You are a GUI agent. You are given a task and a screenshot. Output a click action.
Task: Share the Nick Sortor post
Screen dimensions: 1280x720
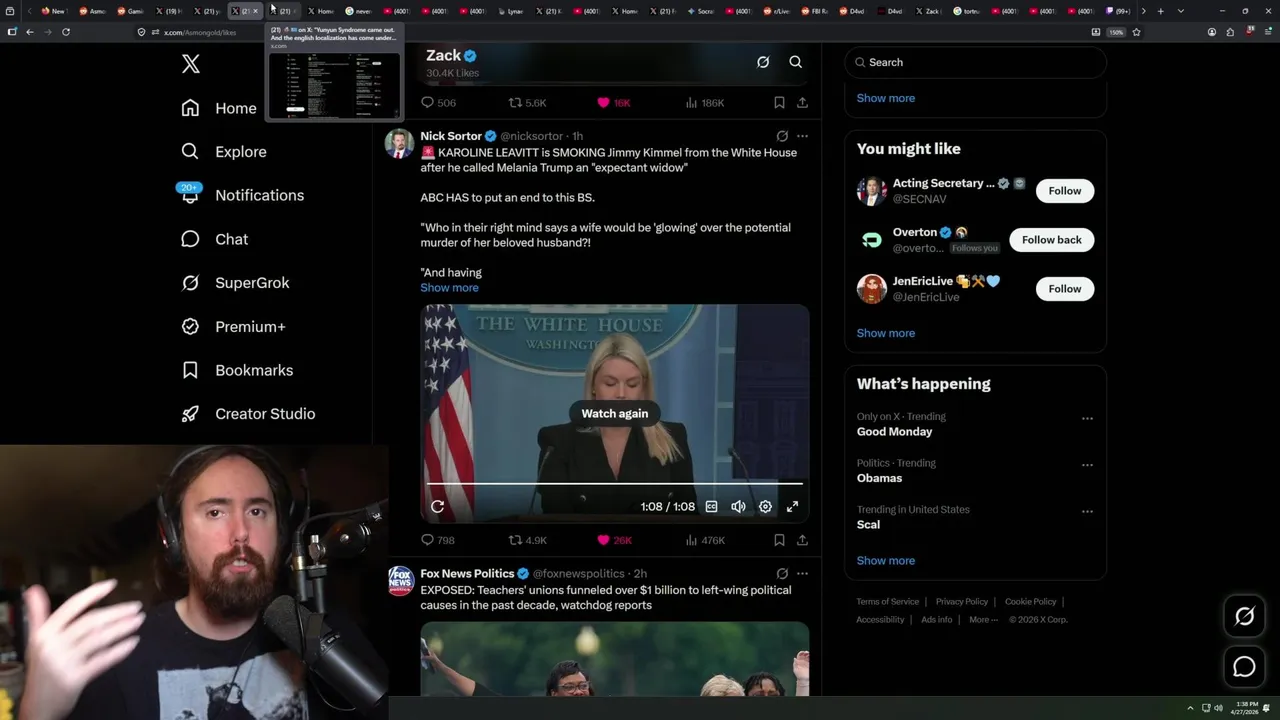802,540
